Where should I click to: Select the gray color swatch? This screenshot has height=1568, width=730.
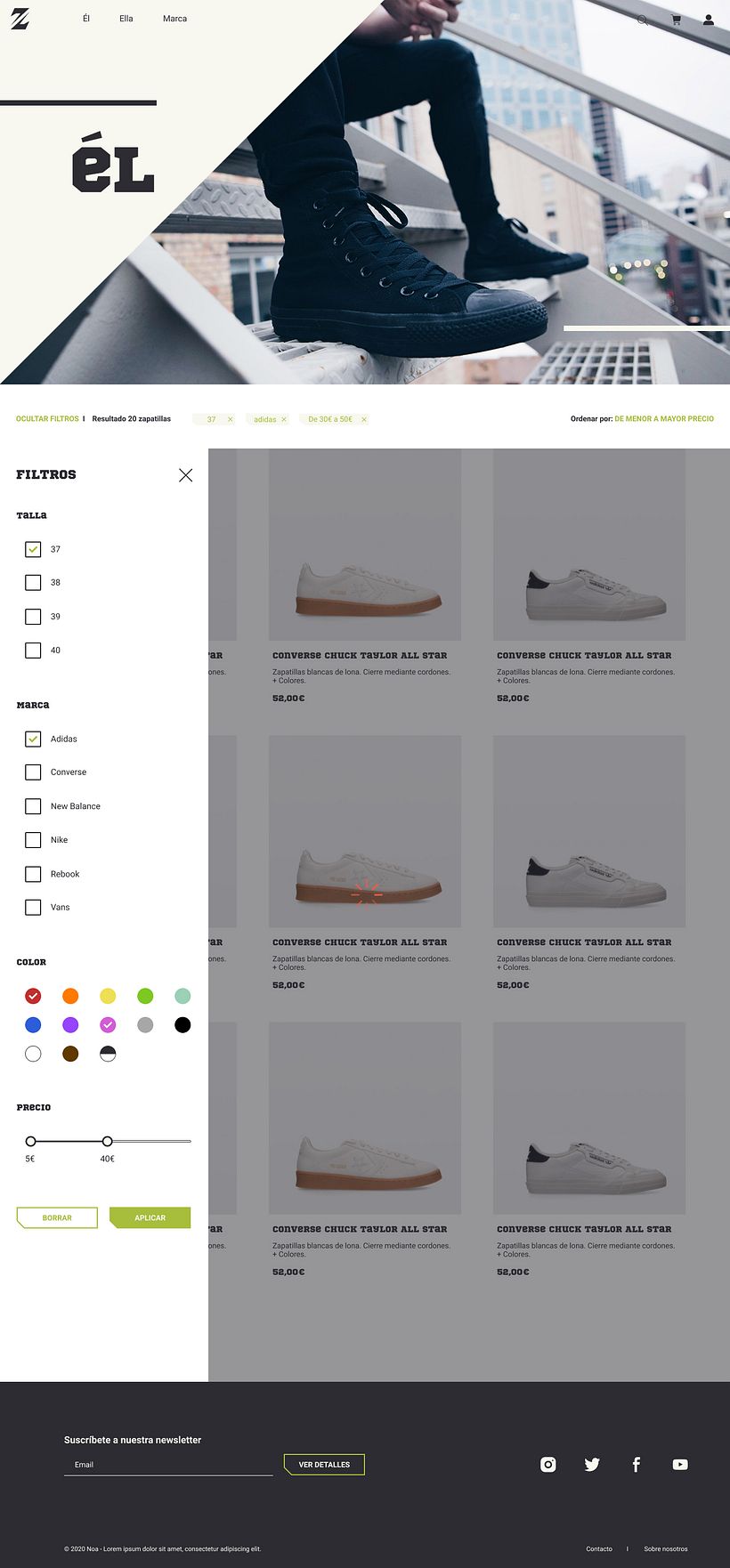tap(145, 1025)
